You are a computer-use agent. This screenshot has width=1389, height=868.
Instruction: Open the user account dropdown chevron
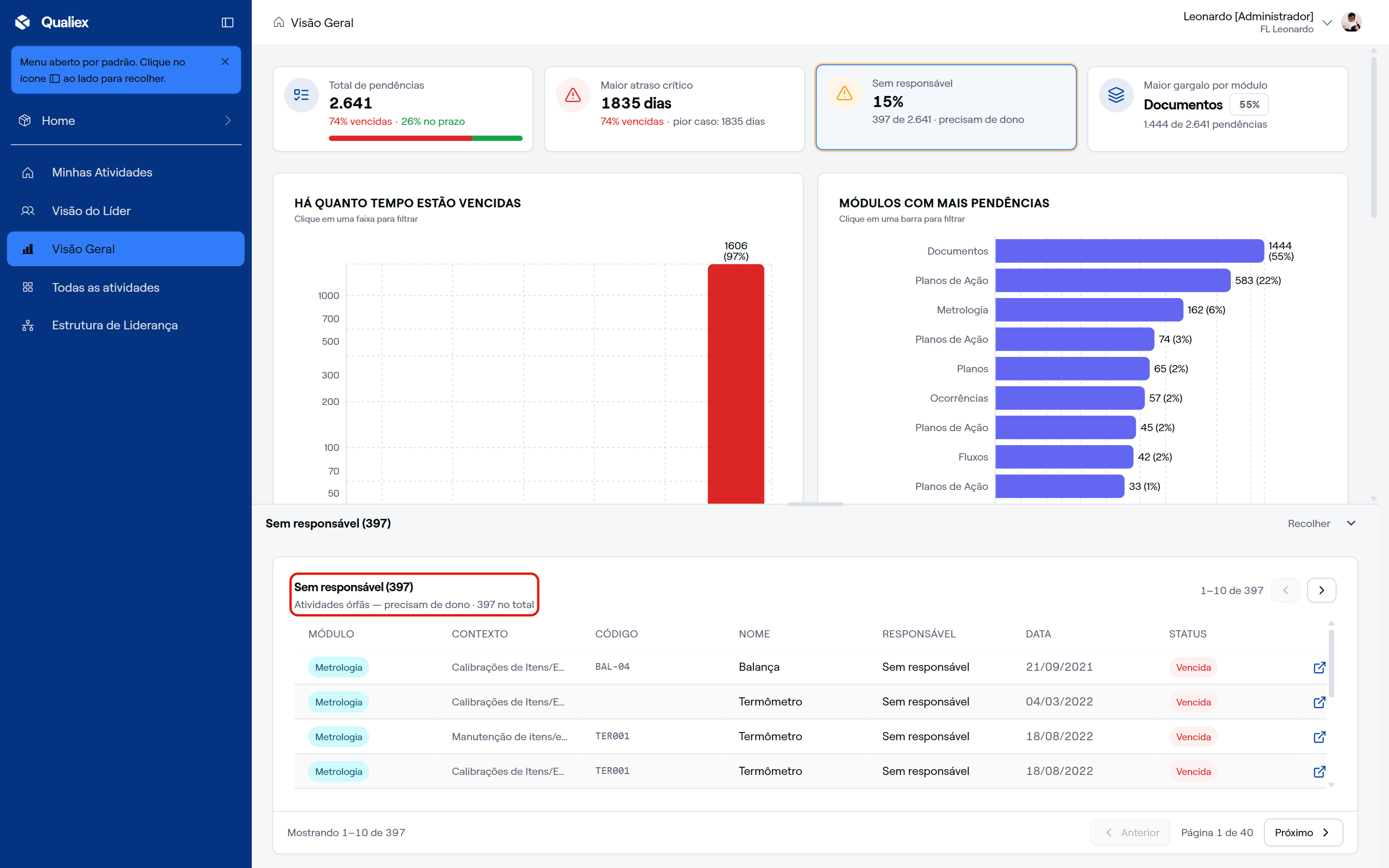[x=1327, y=22]
